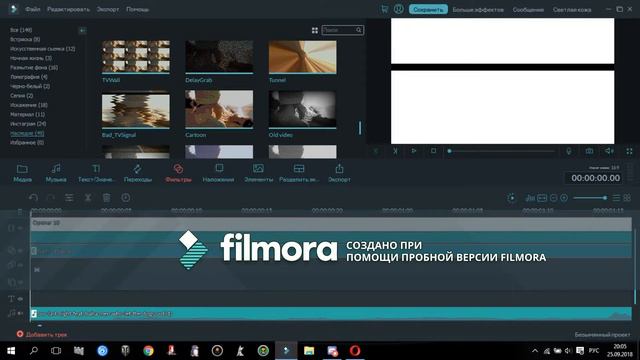
Task: Open the Медиа media library tab
Action: pos(22,173)
